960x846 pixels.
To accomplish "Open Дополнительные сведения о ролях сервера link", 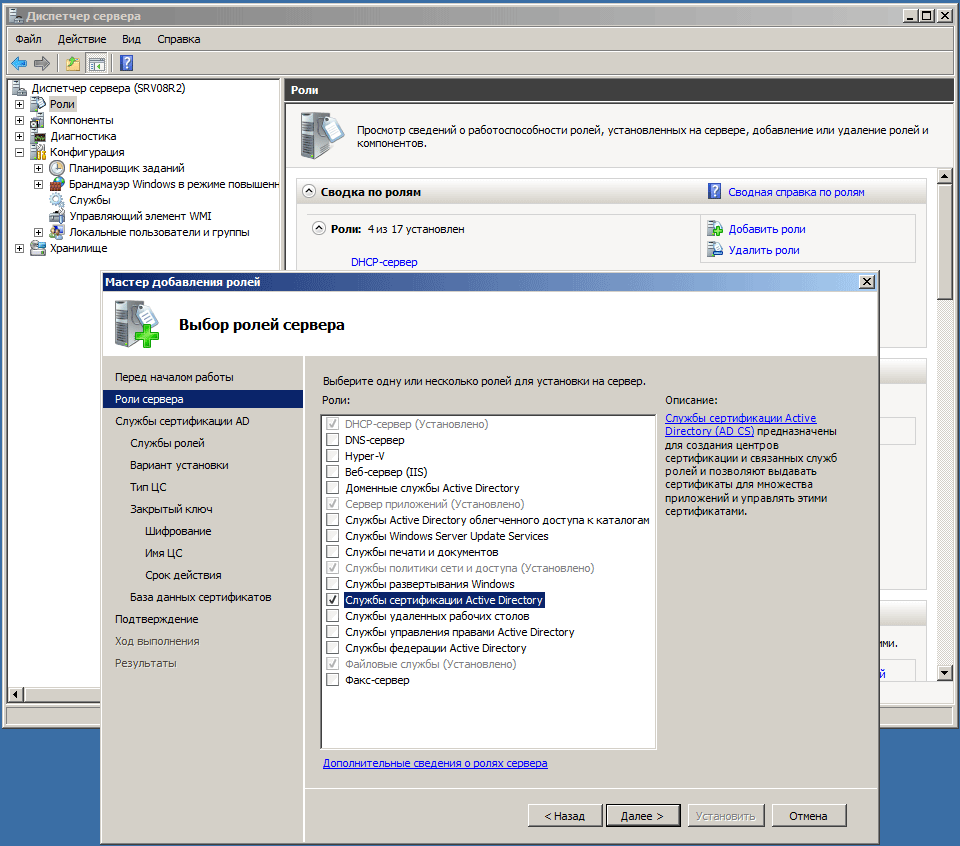I will coord(435,763).
